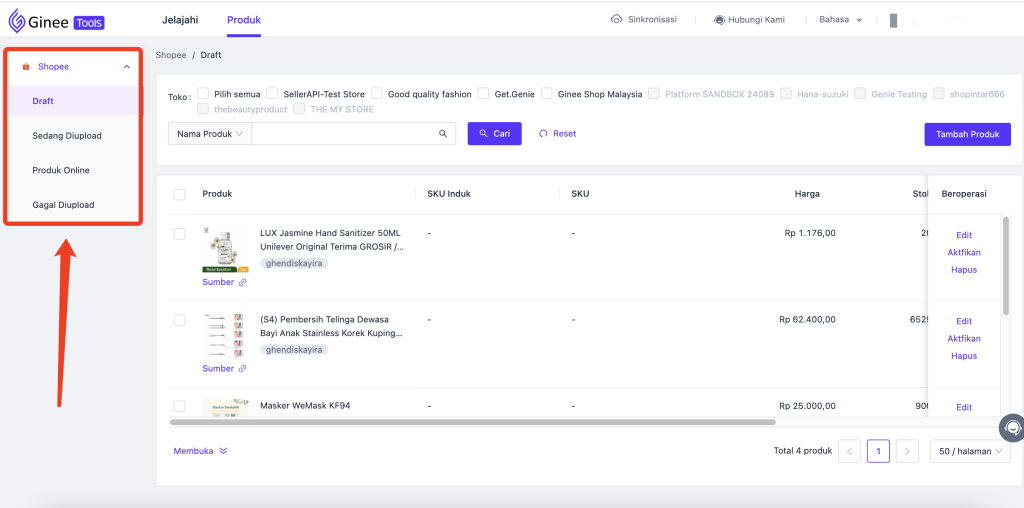1024x508 pixels.
Task: Click the magnifier icon in search field
Action: pyautogui.click(x=443, y=134)
